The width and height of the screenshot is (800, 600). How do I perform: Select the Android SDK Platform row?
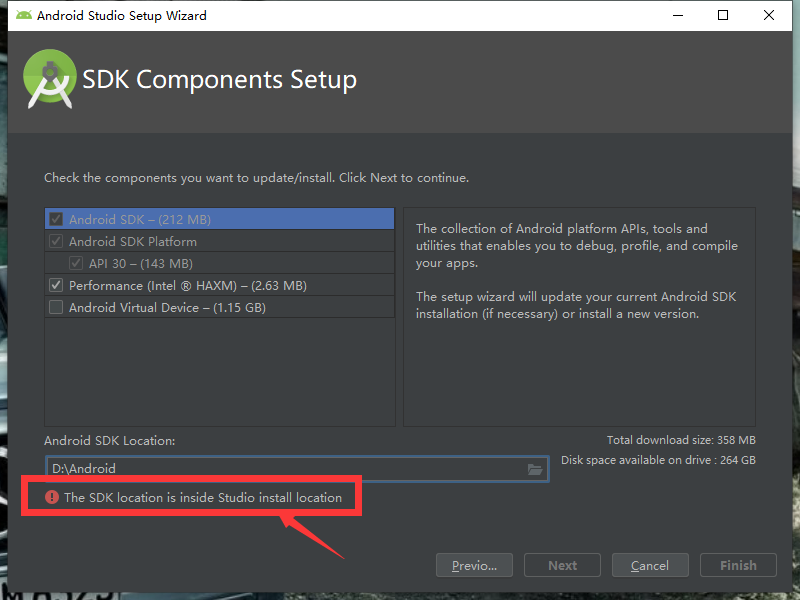pos(219,241)
